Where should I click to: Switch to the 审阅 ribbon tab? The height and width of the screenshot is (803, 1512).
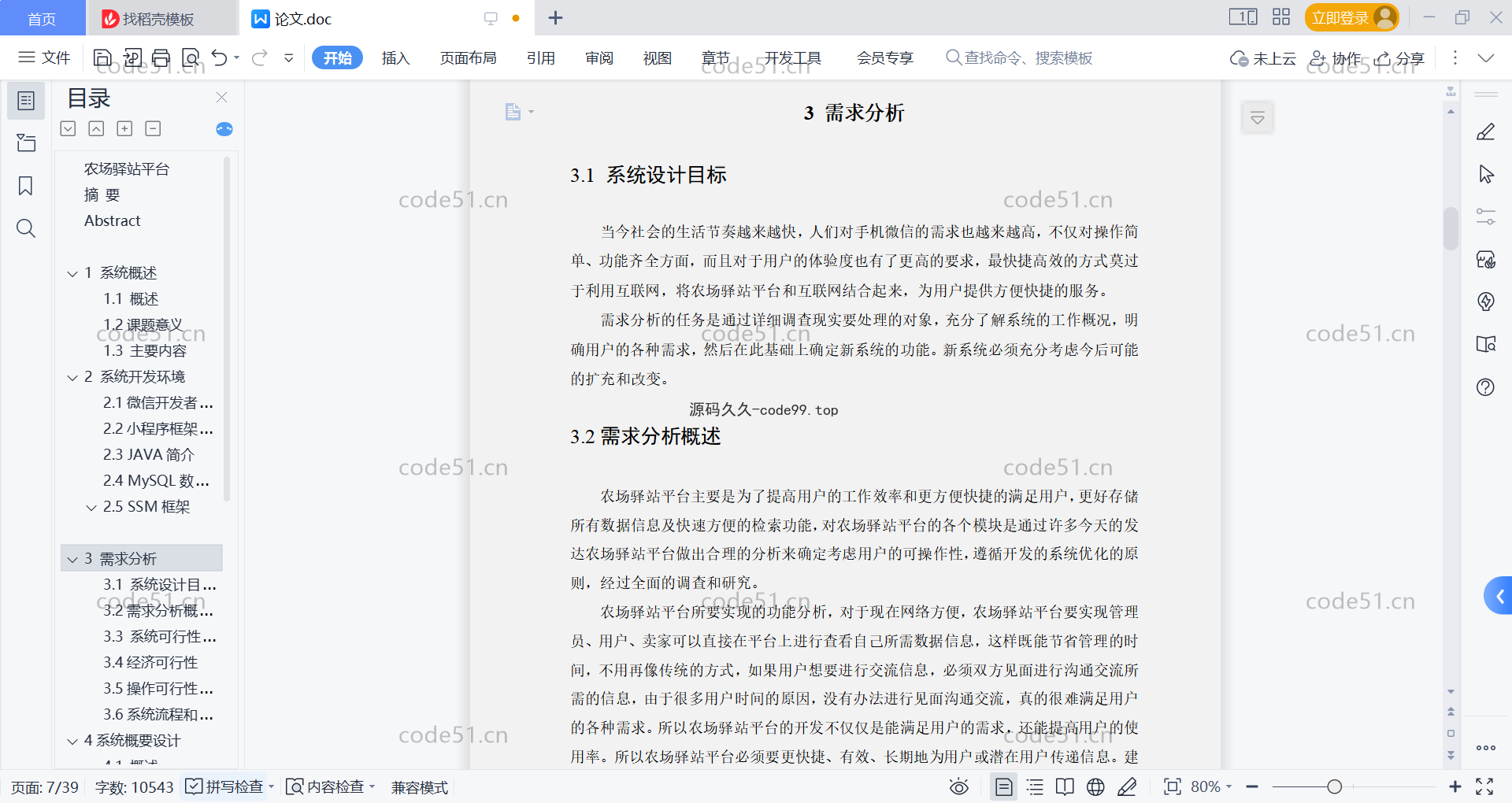(598, 57)
